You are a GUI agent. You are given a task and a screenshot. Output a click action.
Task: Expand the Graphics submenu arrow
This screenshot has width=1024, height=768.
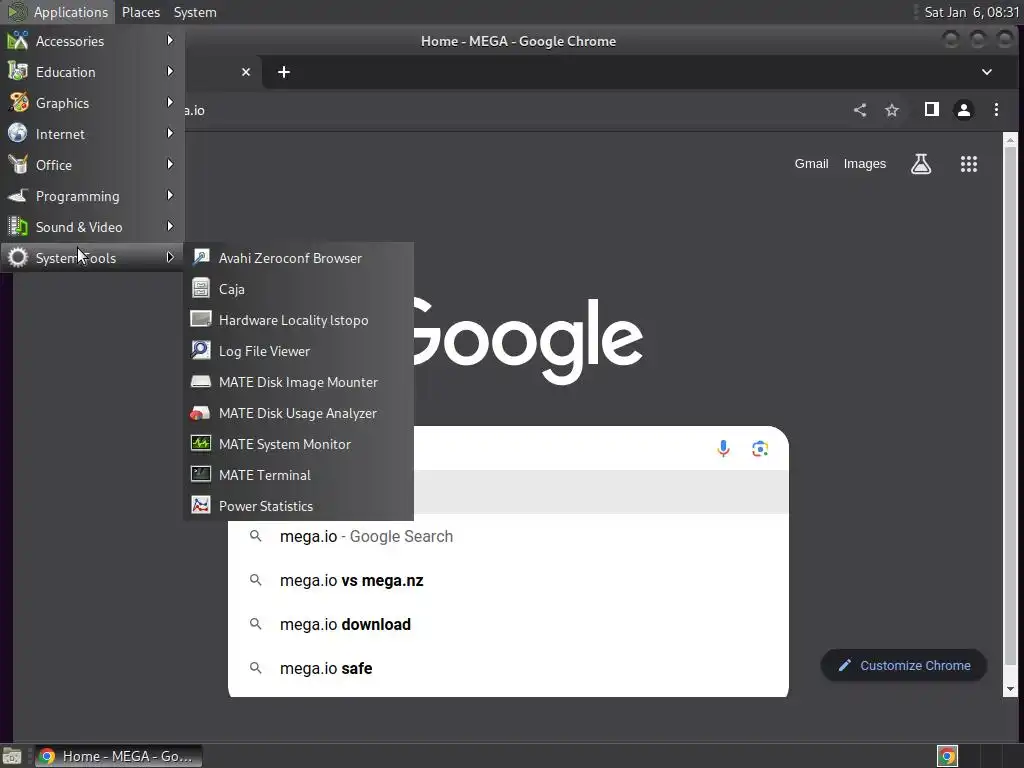click(x=170, y=103)
